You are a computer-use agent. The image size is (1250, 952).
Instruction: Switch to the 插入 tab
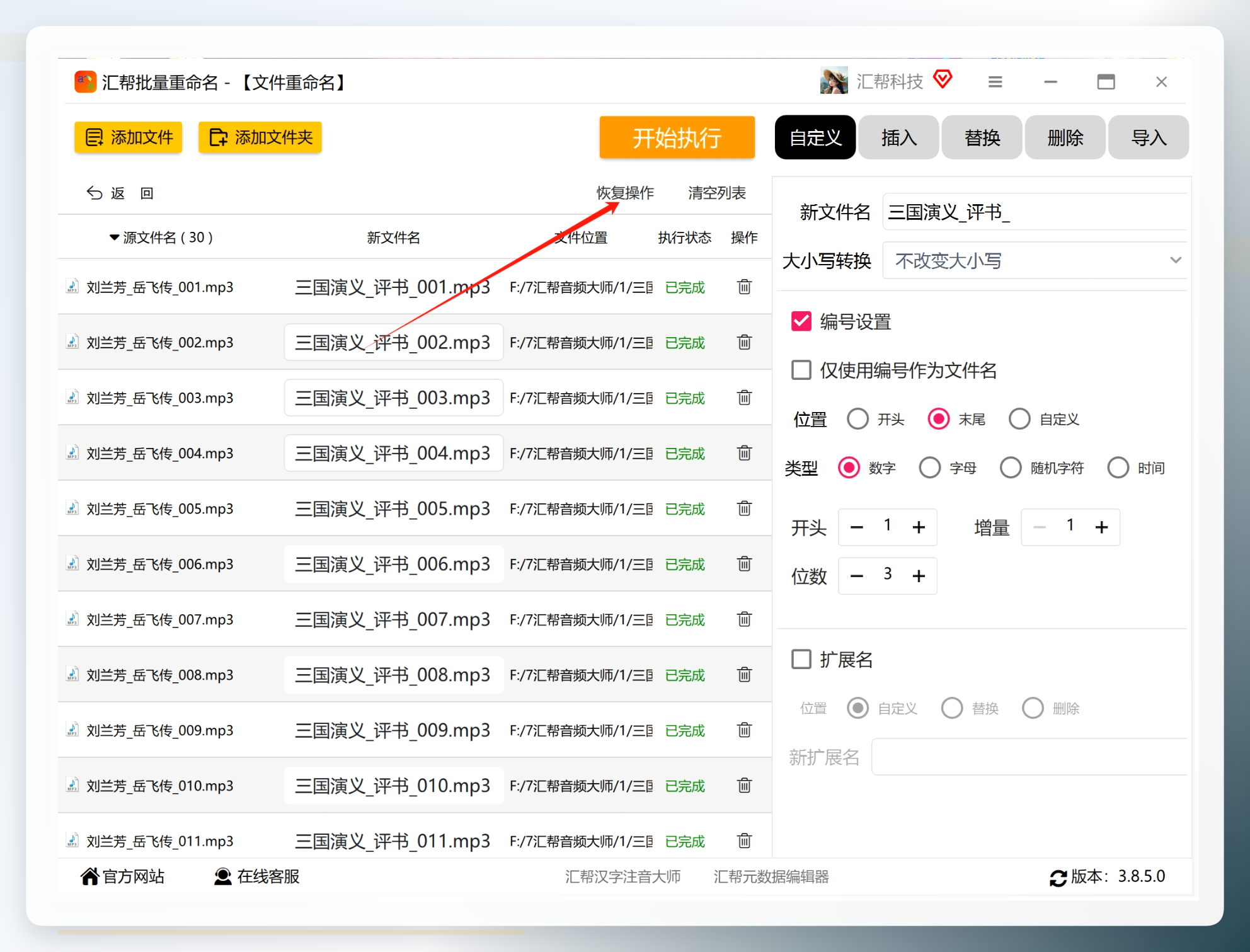(898, 137)
